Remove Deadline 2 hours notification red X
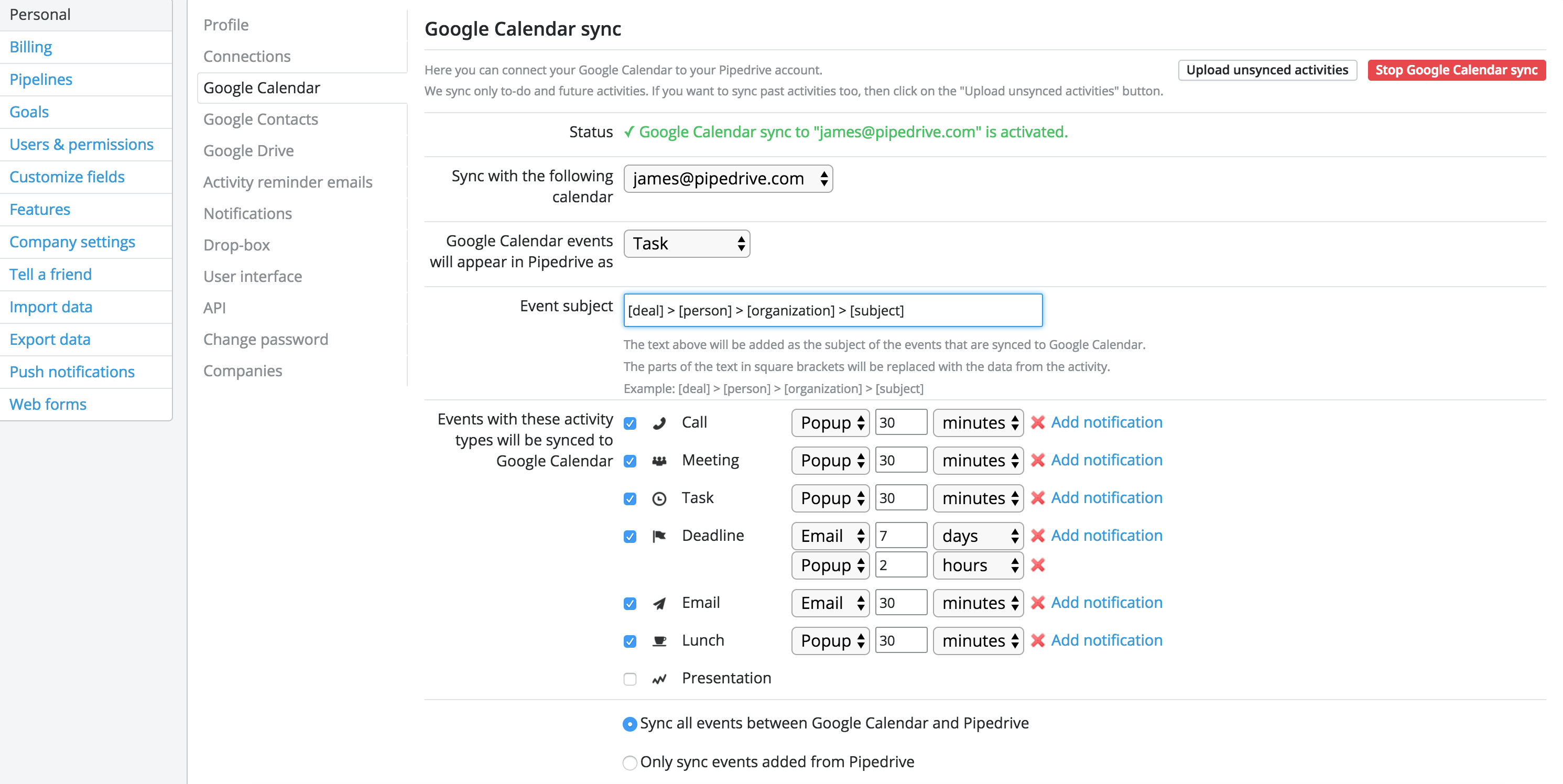Image resolution: width=1563 pixels, height=784 pixels. (1038, 565)
